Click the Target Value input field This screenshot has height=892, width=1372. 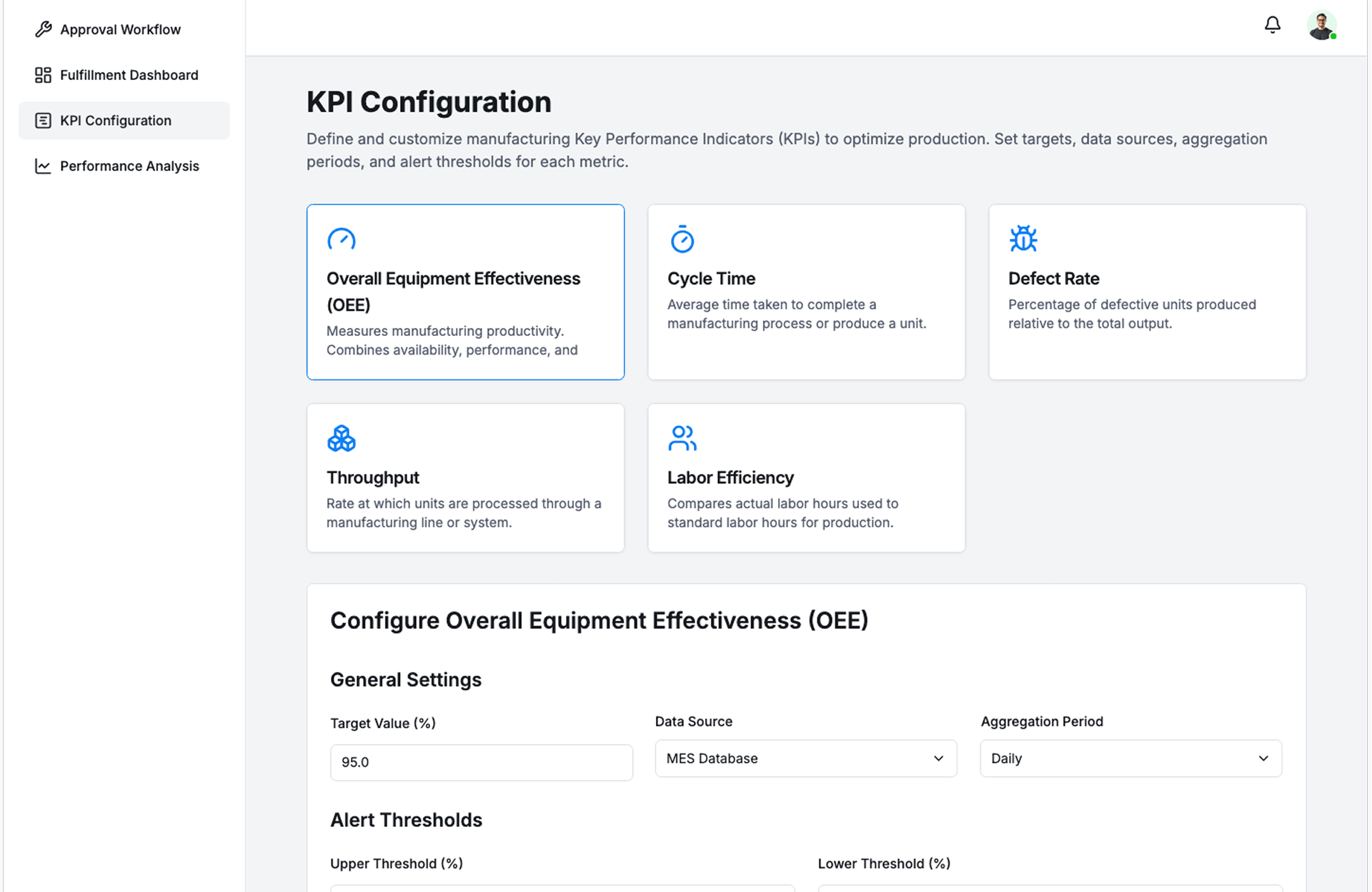480,762
